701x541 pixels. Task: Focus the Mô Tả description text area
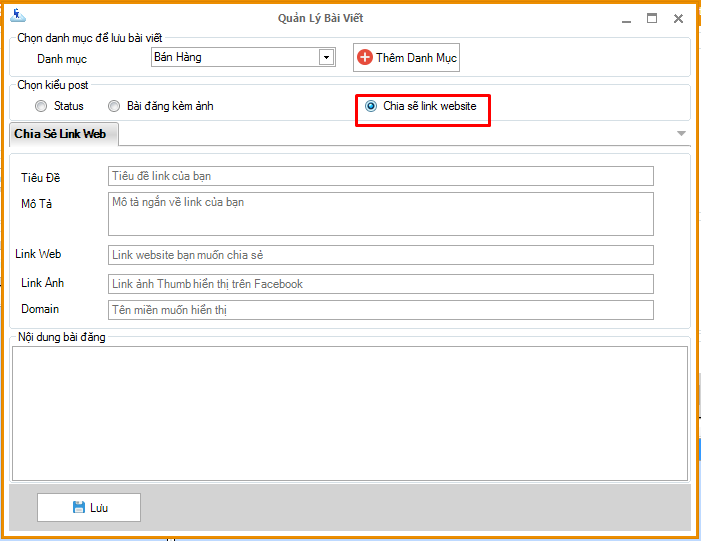(x=381, y=214)
